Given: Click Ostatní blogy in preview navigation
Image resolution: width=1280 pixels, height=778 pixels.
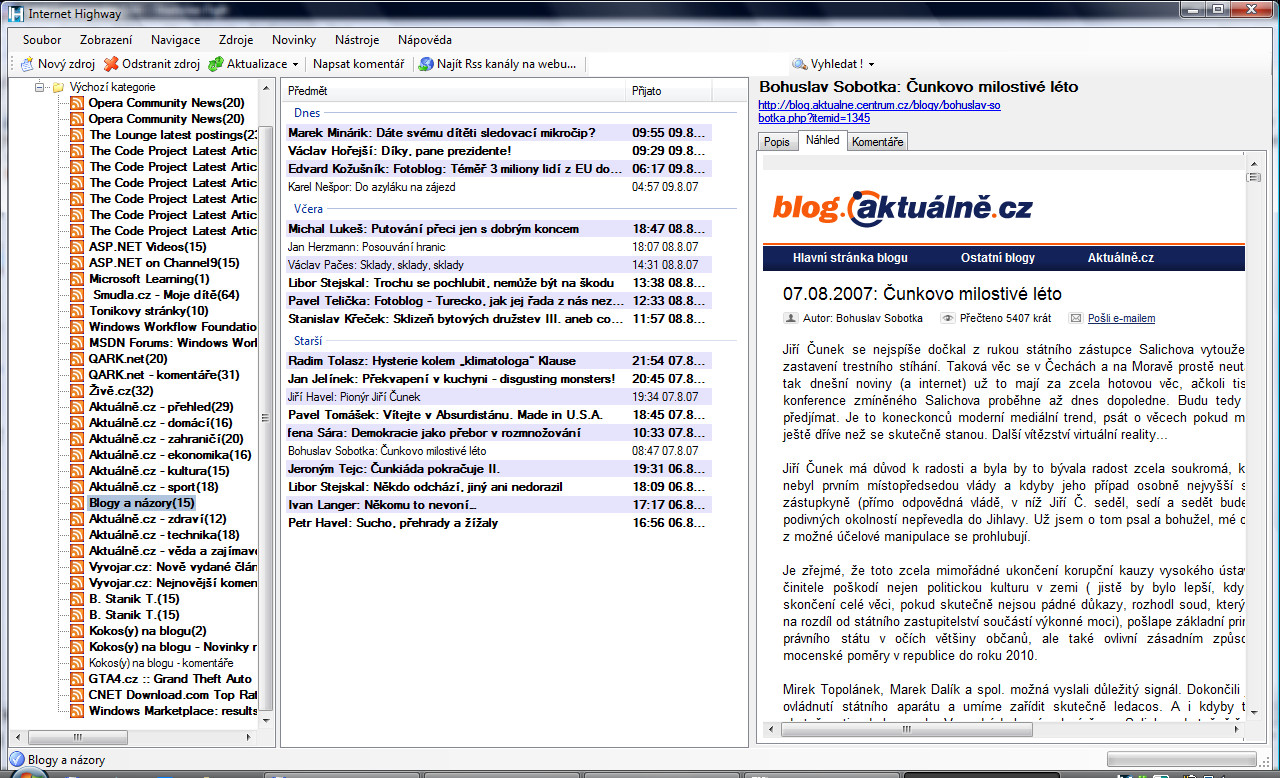Looking at the screenshot, I should pos(998,258).
